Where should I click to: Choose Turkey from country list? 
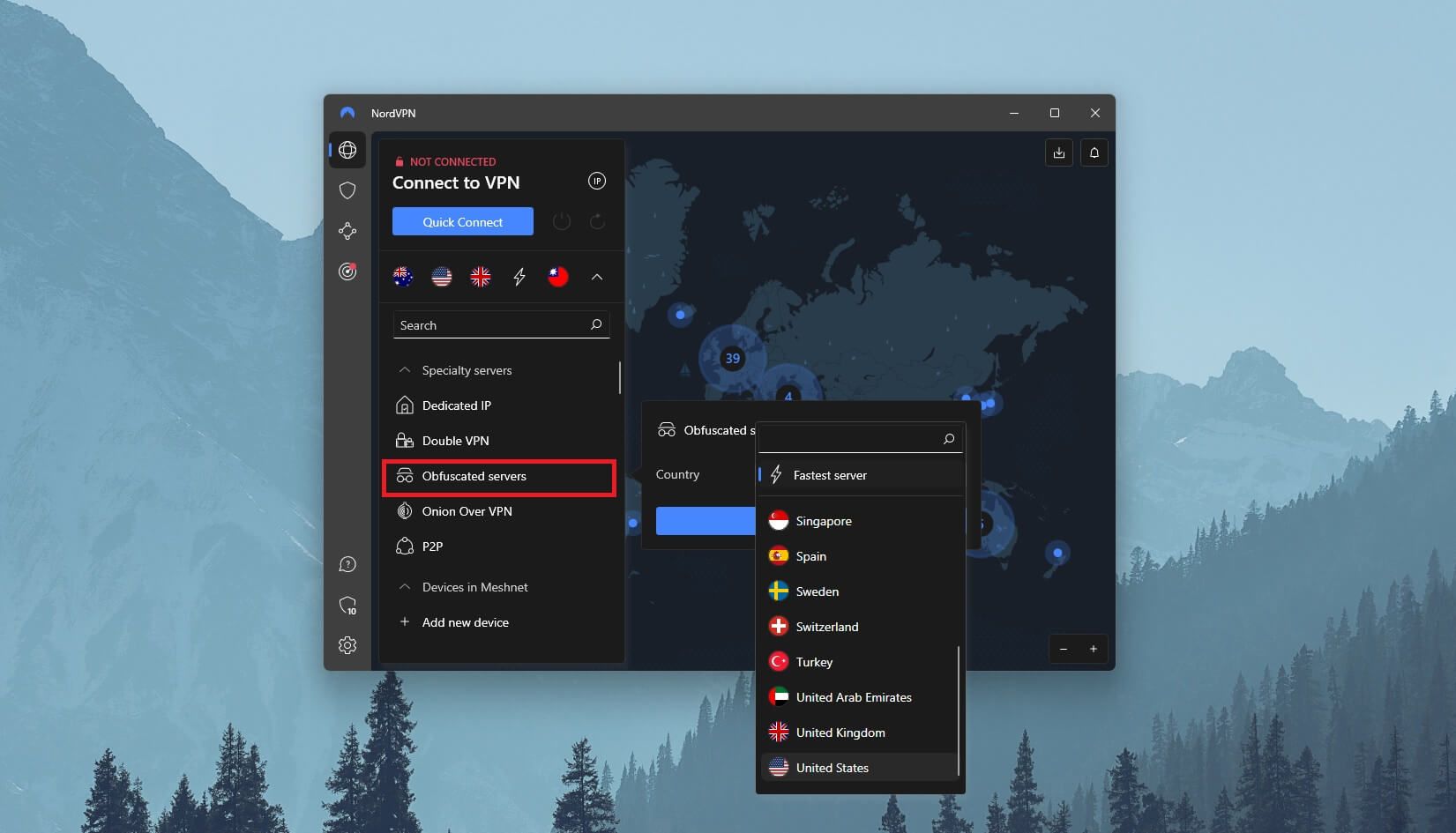coord(860,662)
